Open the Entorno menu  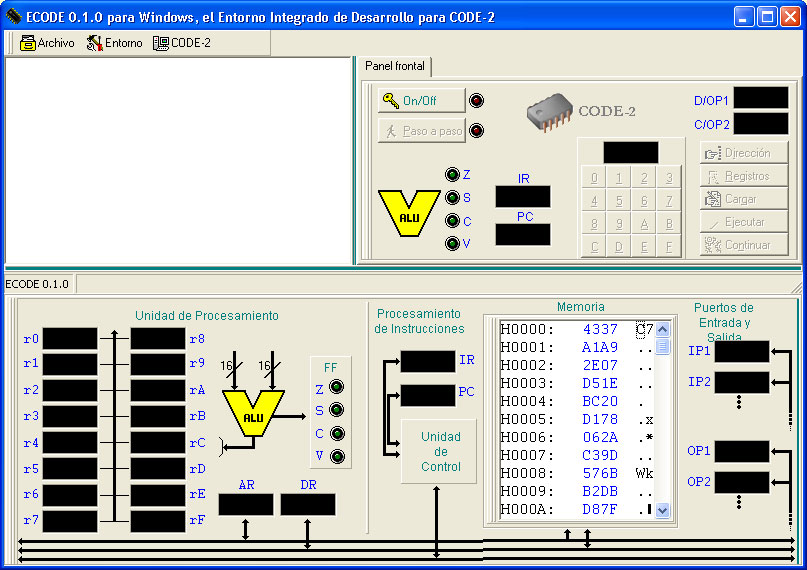[x=114, y=43]
